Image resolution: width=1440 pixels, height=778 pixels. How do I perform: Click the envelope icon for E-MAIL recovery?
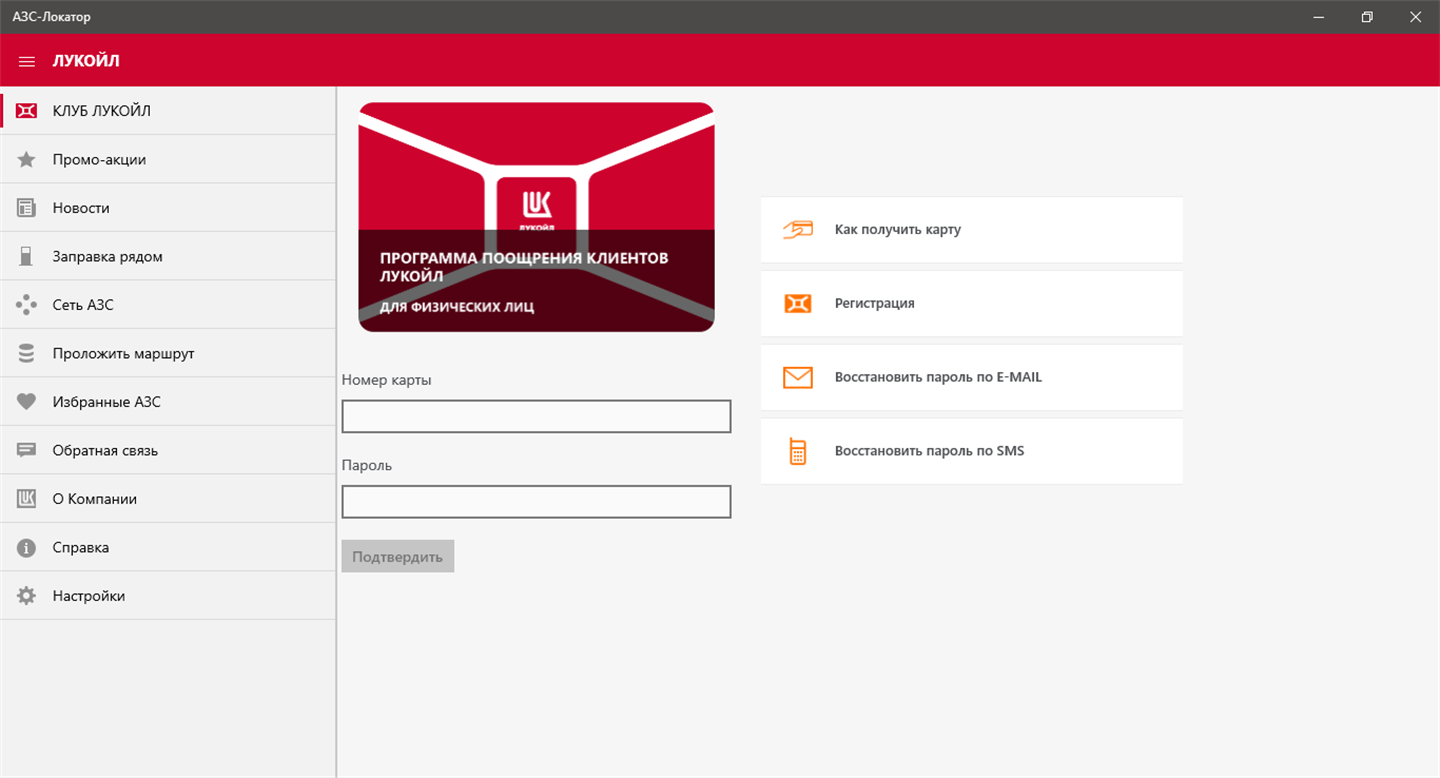(798, 377)
